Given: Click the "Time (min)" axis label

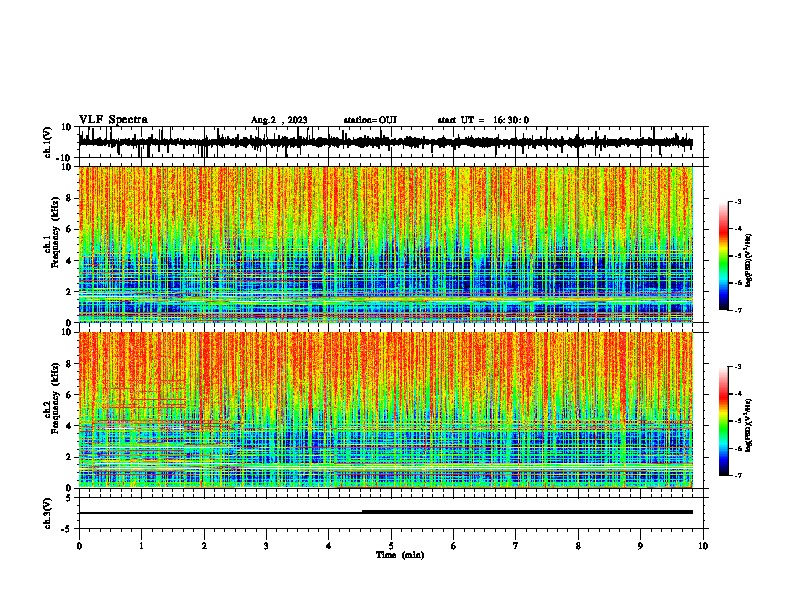Looking at the screenshot, I should (400, 555).
